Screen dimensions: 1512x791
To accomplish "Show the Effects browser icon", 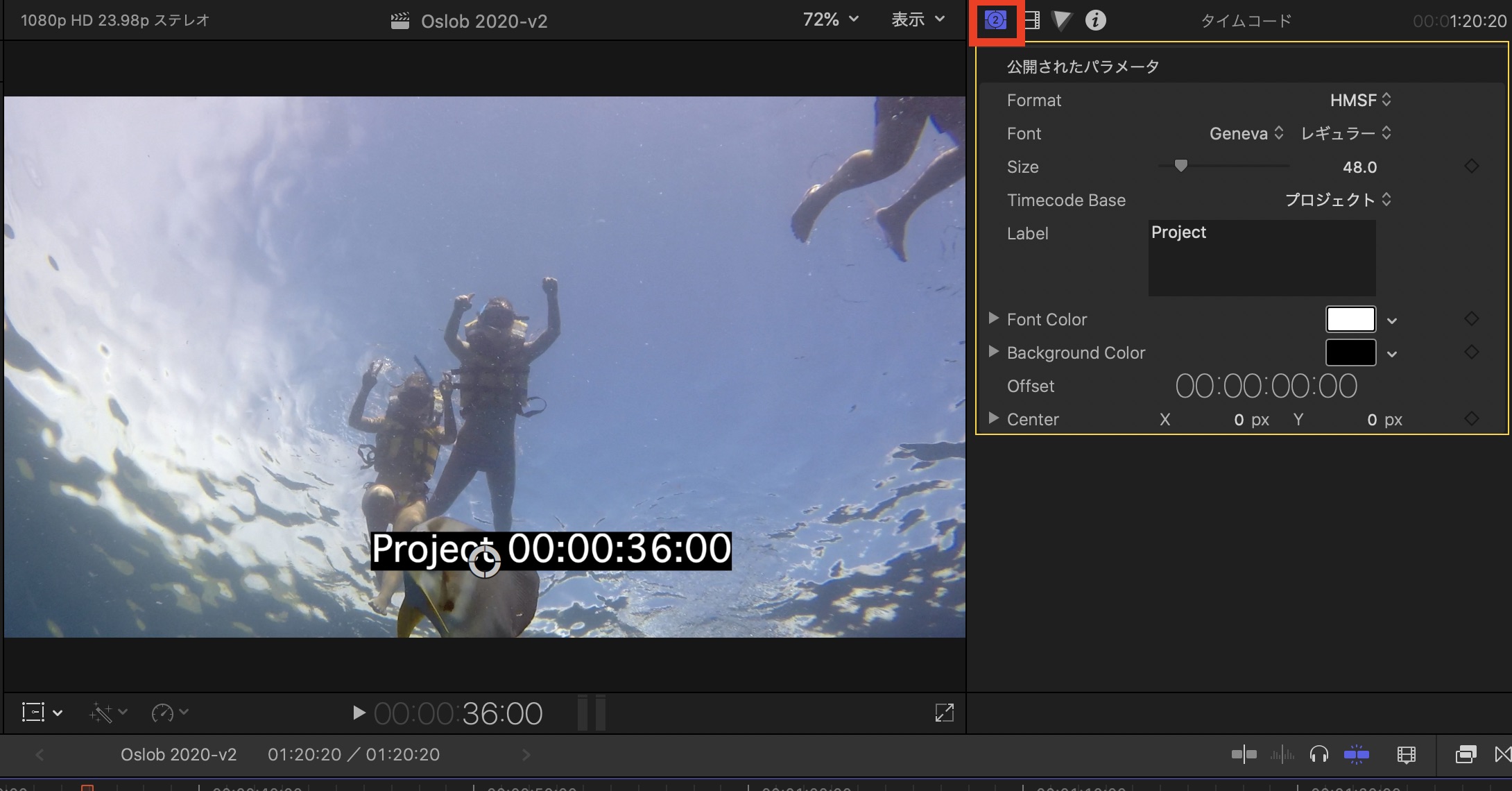I will (x=1466, y=754).
